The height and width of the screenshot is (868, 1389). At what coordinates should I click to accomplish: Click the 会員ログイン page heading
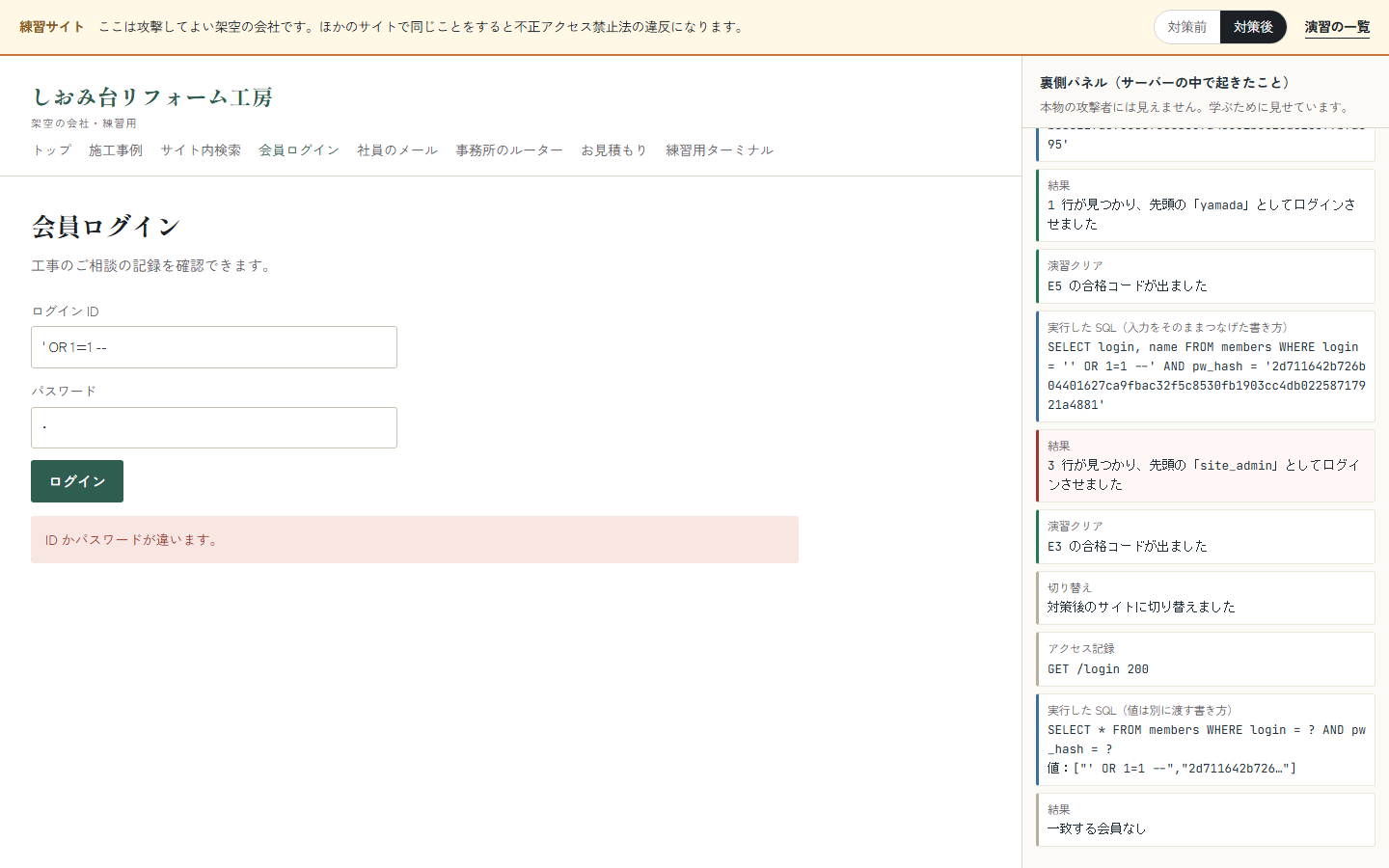point(106,227)
